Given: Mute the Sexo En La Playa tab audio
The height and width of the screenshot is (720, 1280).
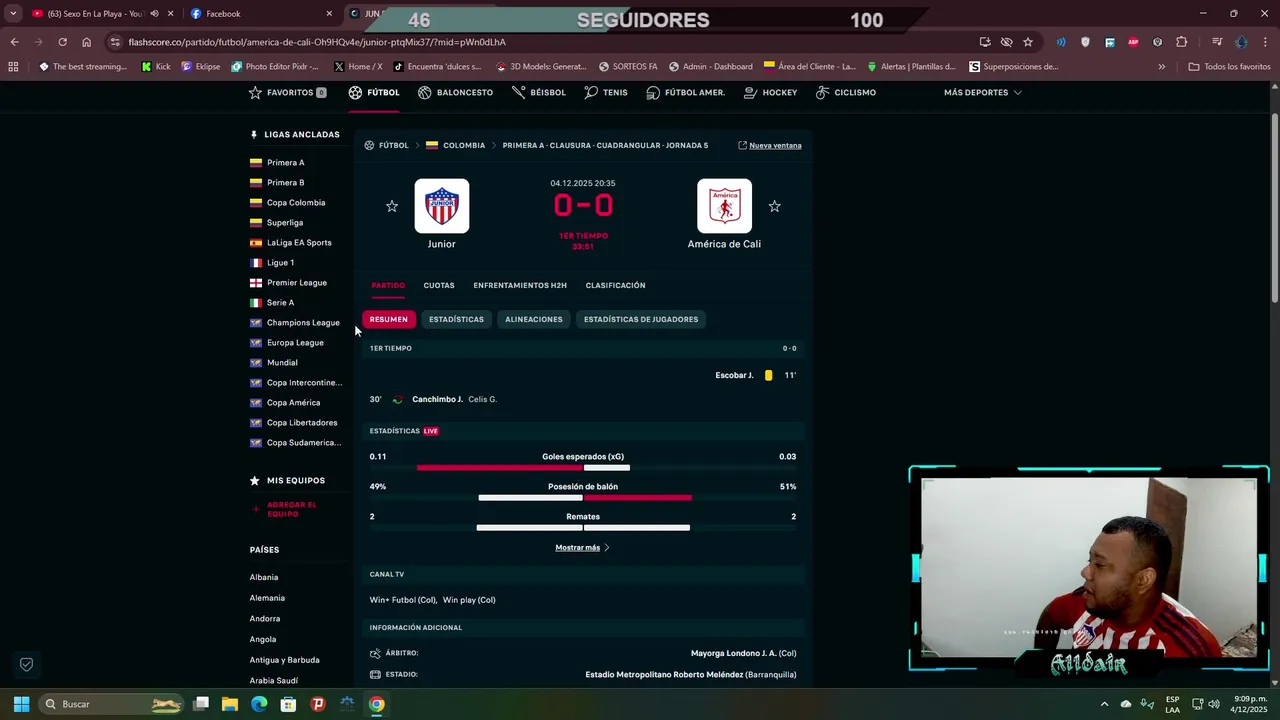Looking at the screenshot, I should point(154,14).
